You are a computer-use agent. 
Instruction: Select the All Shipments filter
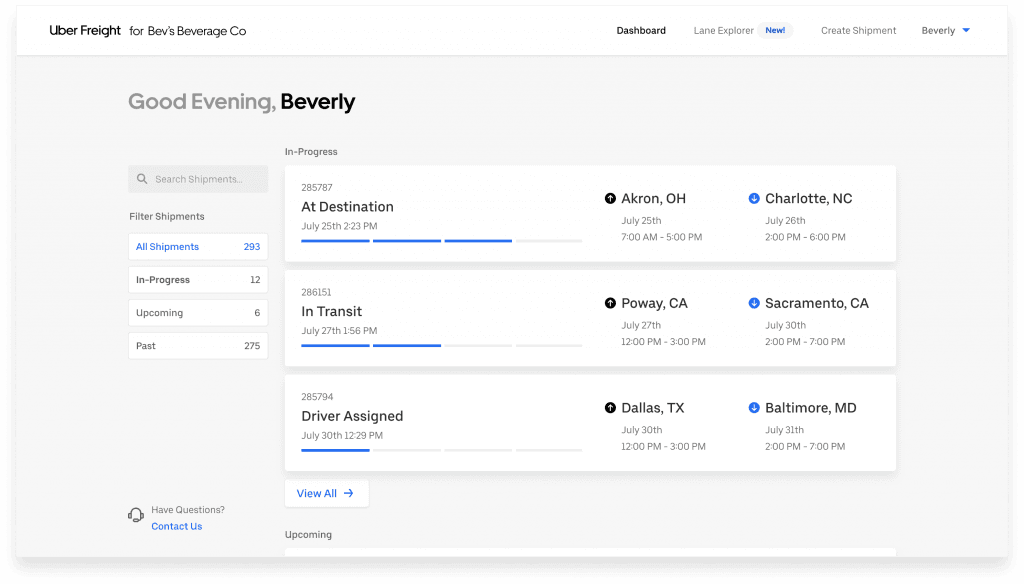point(198,247)
